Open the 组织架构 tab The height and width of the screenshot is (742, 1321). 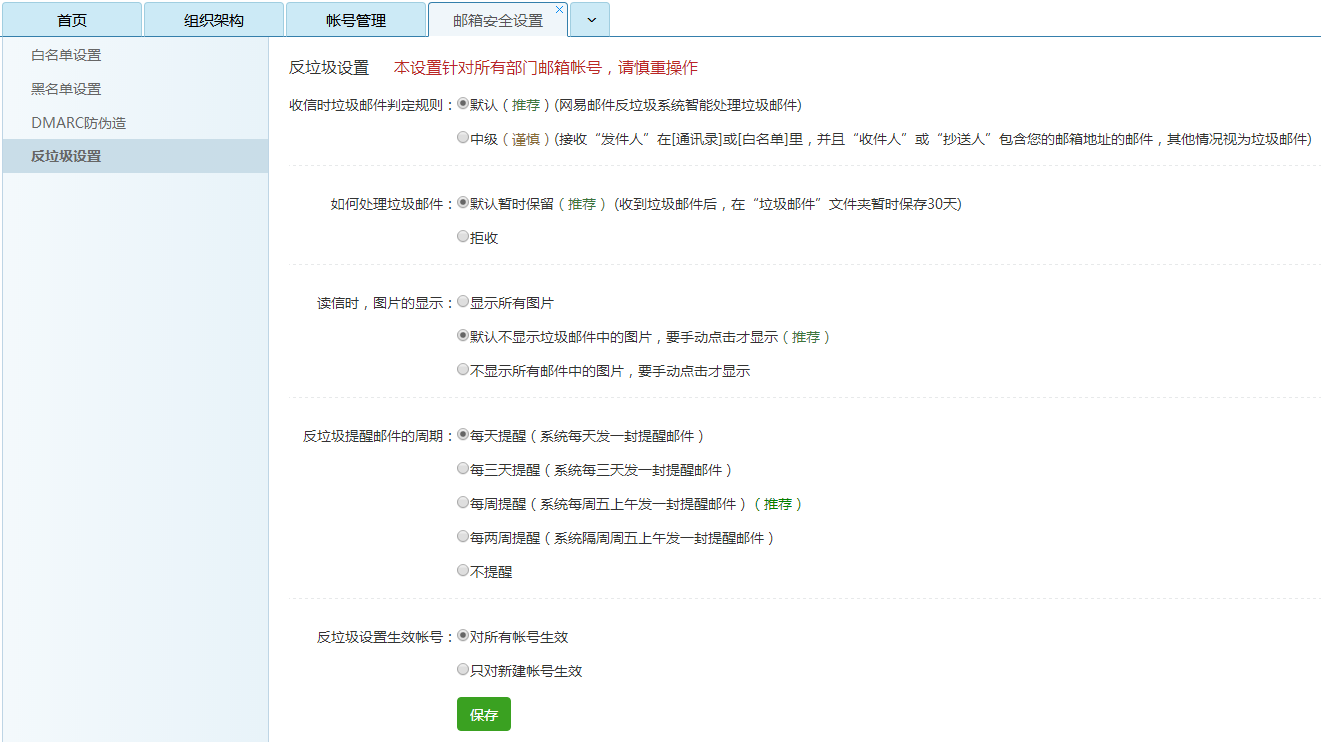click(x=212, y=18)
